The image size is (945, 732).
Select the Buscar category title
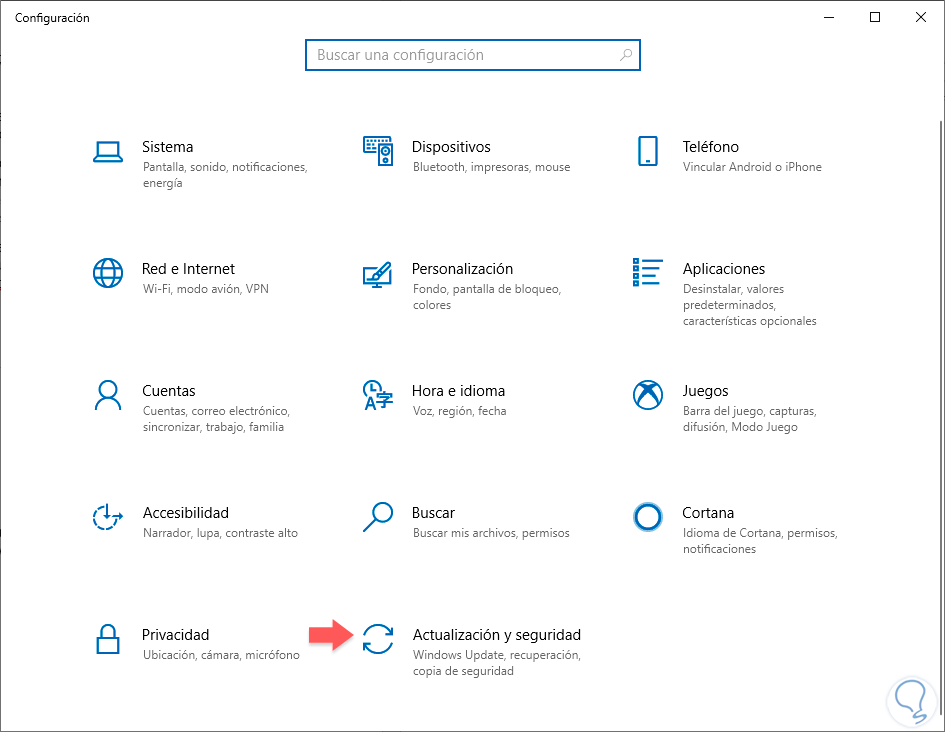(433, 513)
